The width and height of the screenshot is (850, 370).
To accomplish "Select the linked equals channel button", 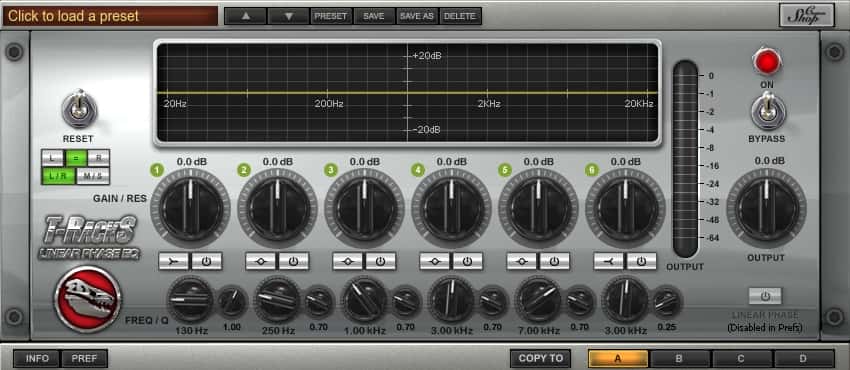I will coord(76,158).
